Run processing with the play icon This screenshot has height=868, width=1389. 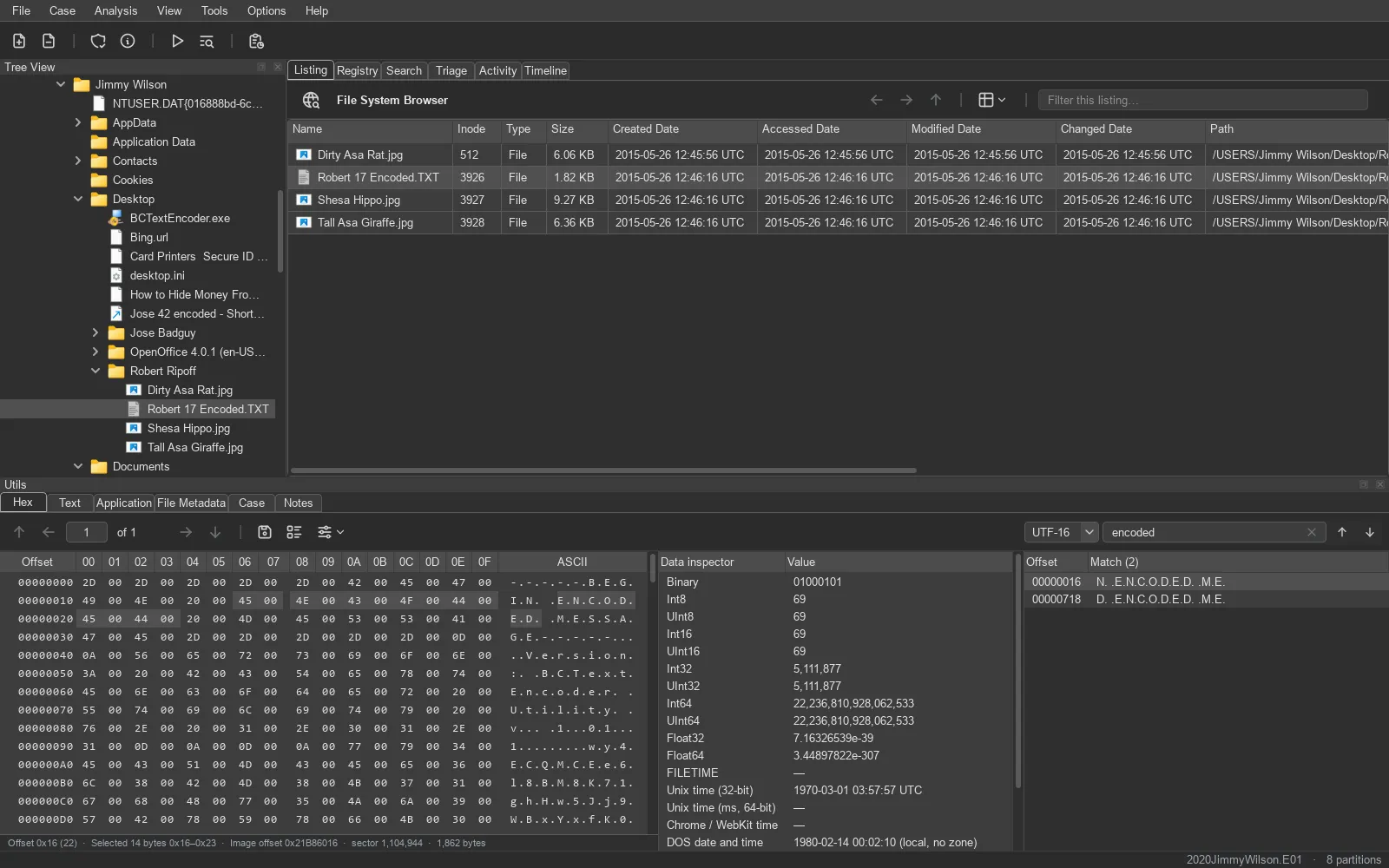point(177,41)
